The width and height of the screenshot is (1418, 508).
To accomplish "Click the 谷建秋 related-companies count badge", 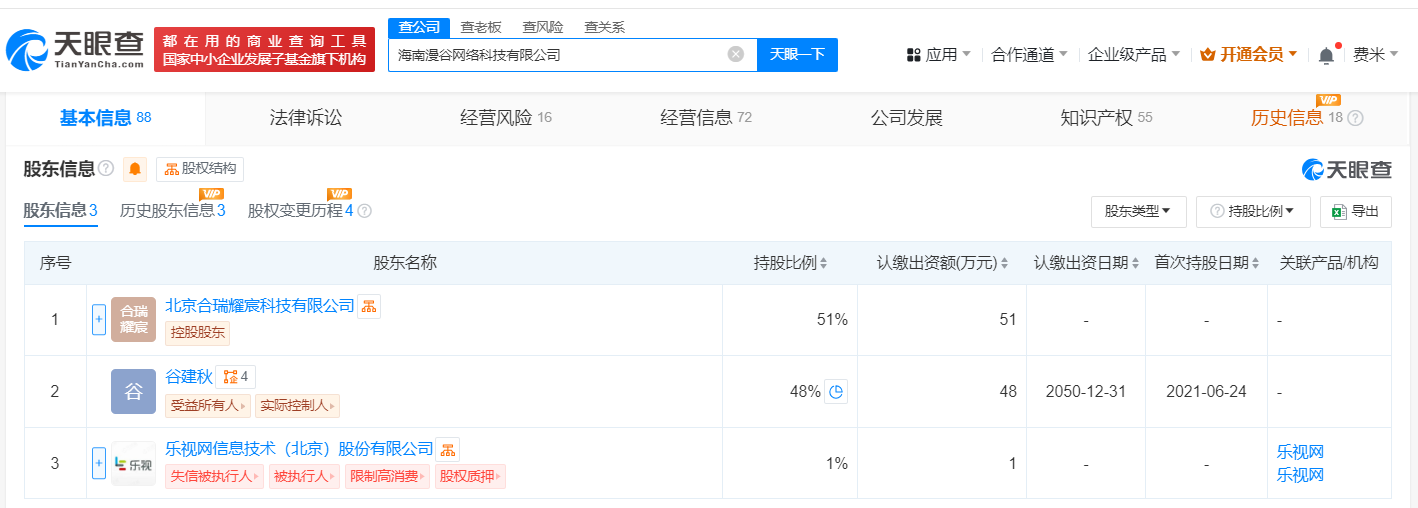I will click(236, 377).
